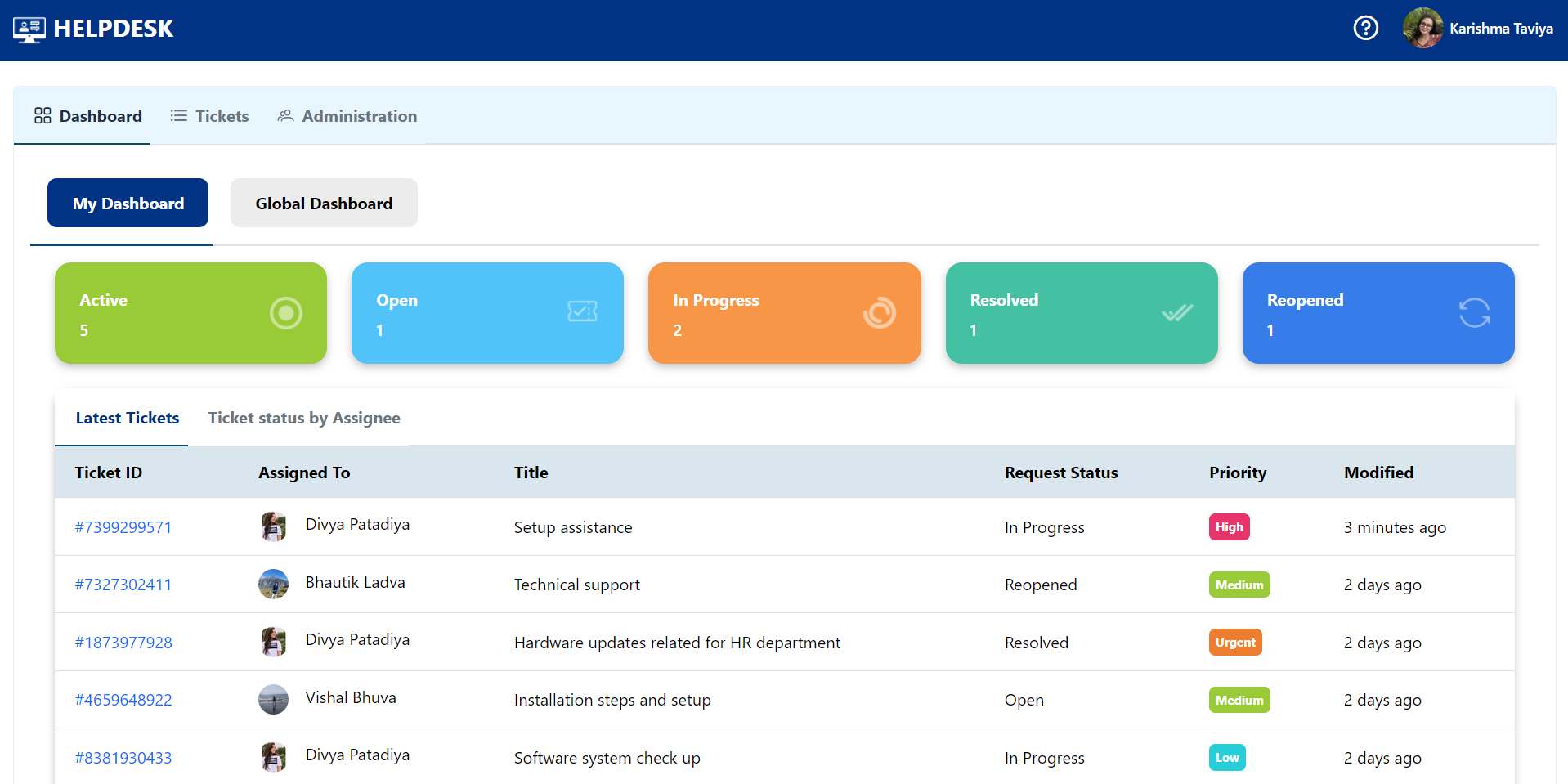
Task: Click the Urgent priority badge
Action: tap(1235, 642)
